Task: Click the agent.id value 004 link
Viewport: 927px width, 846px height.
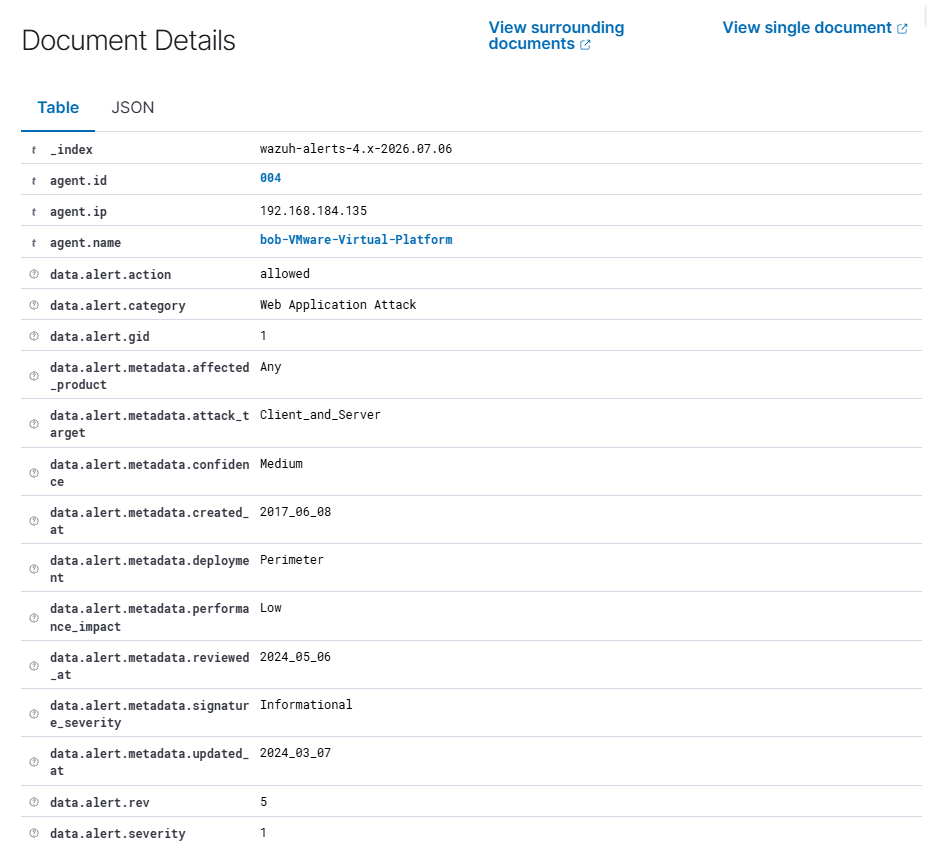Action: (x=270, y=178)
